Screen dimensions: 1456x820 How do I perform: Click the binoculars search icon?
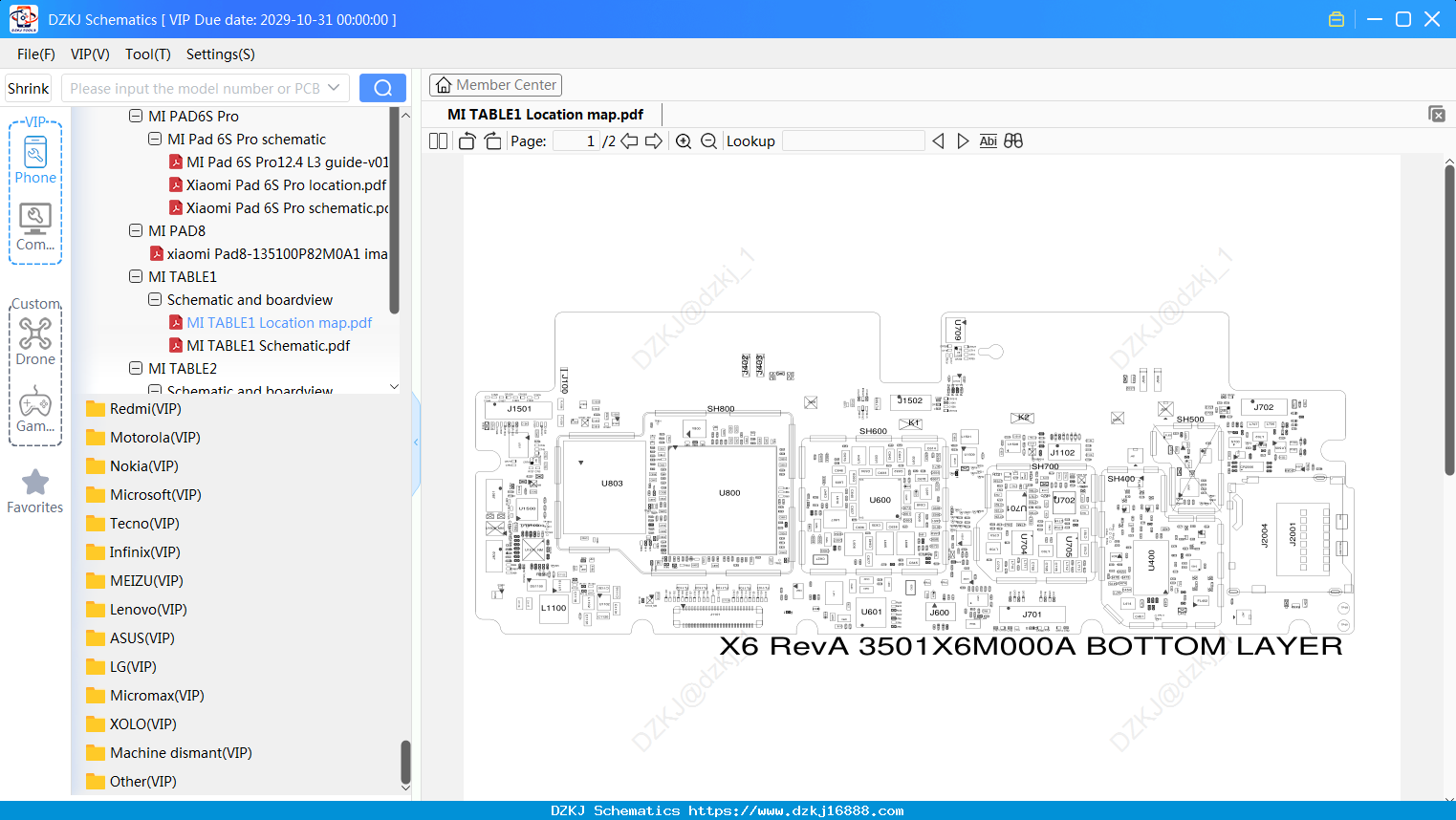tap(1013, 140)
